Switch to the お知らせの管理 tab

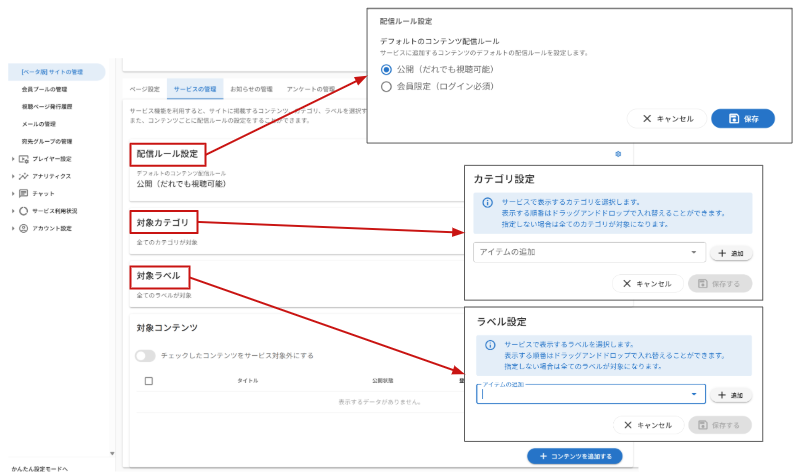pyautogui.click(x=251, y=89)
